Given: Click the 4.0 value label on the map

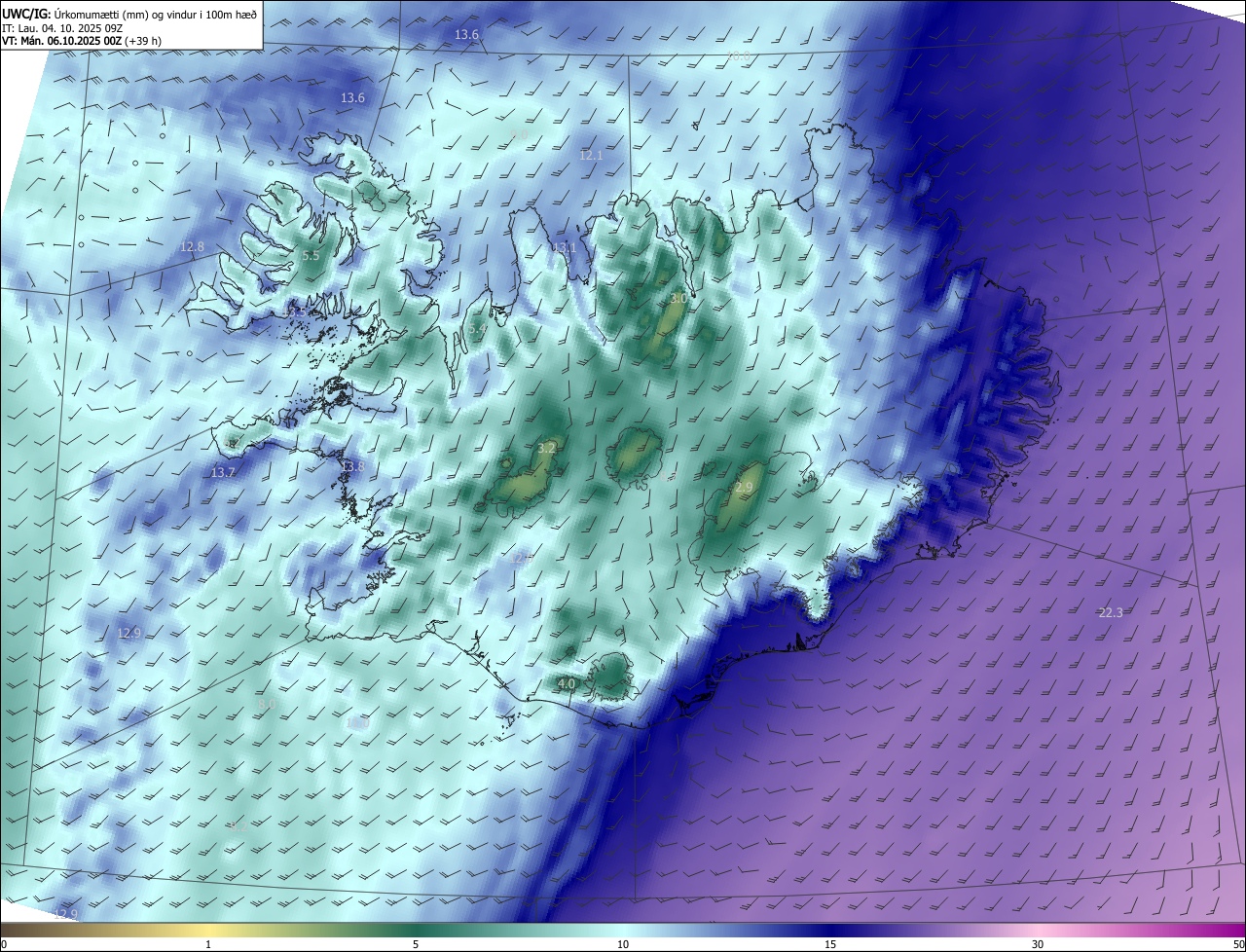Looking at the screenshot, I should click(567, 684).
